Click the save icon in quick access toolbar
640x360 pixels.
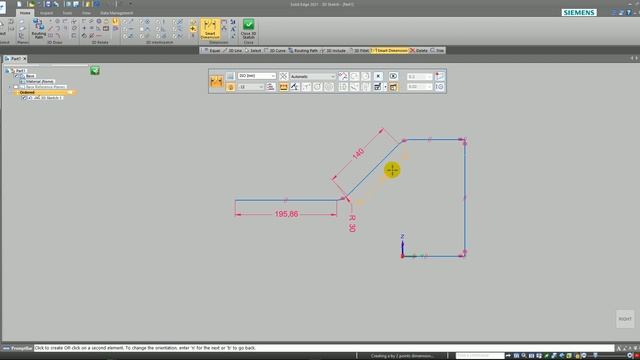48,4
